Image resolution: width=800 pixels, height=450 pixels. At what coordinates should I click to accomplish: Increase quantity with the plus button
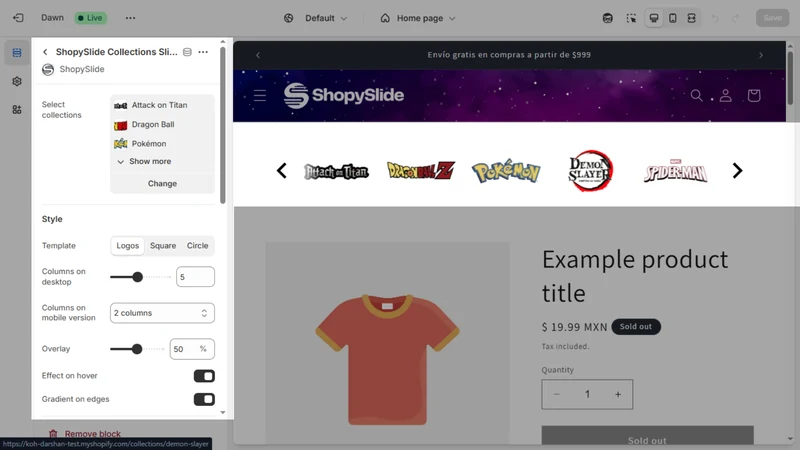(x=618, y=394)
